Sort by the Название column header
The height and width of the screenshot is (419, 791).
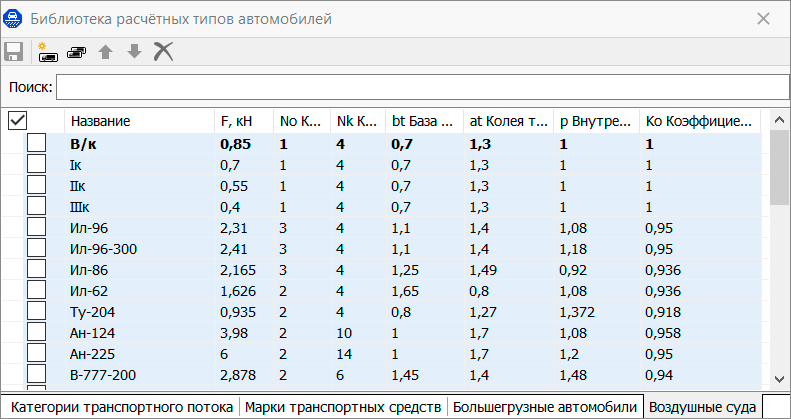(x=139, y=121)
